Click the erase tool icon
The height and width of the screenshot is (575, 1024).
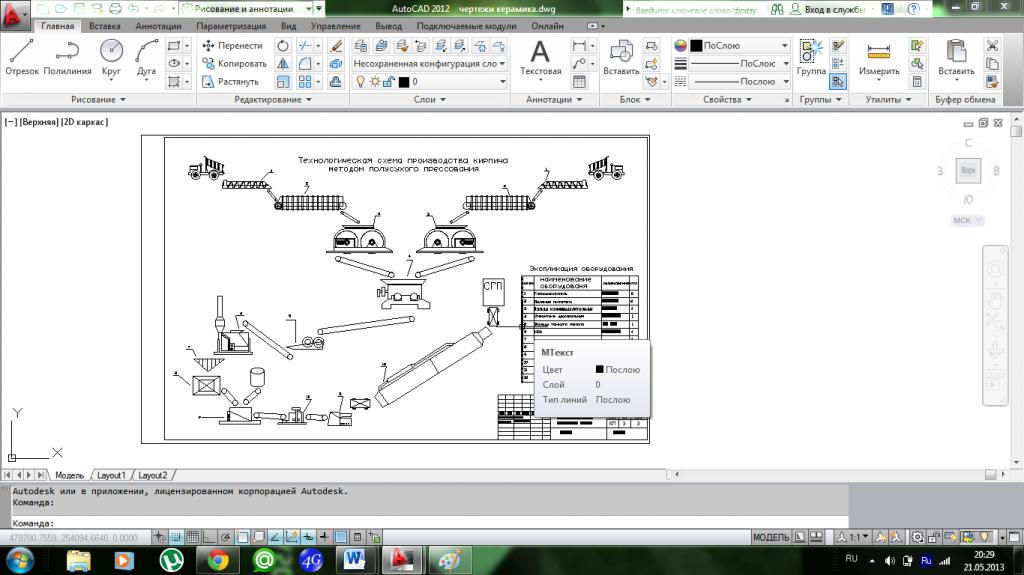point(336,45)
